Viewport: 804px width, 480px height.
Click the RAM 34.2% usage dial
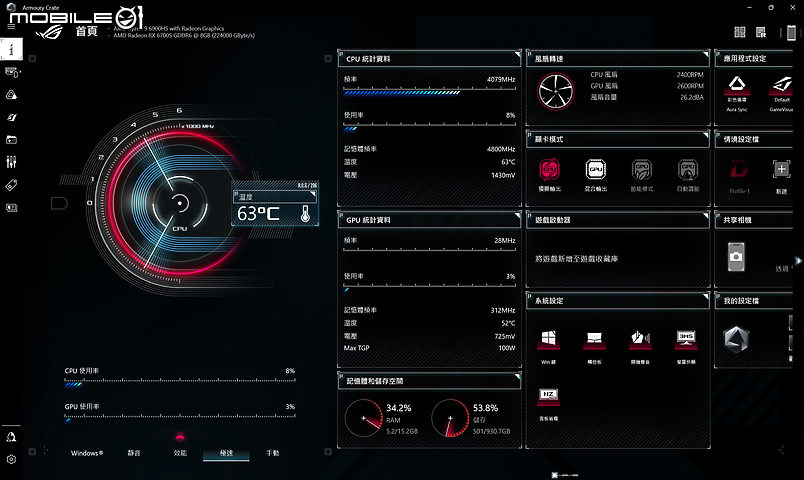(364, 418)
